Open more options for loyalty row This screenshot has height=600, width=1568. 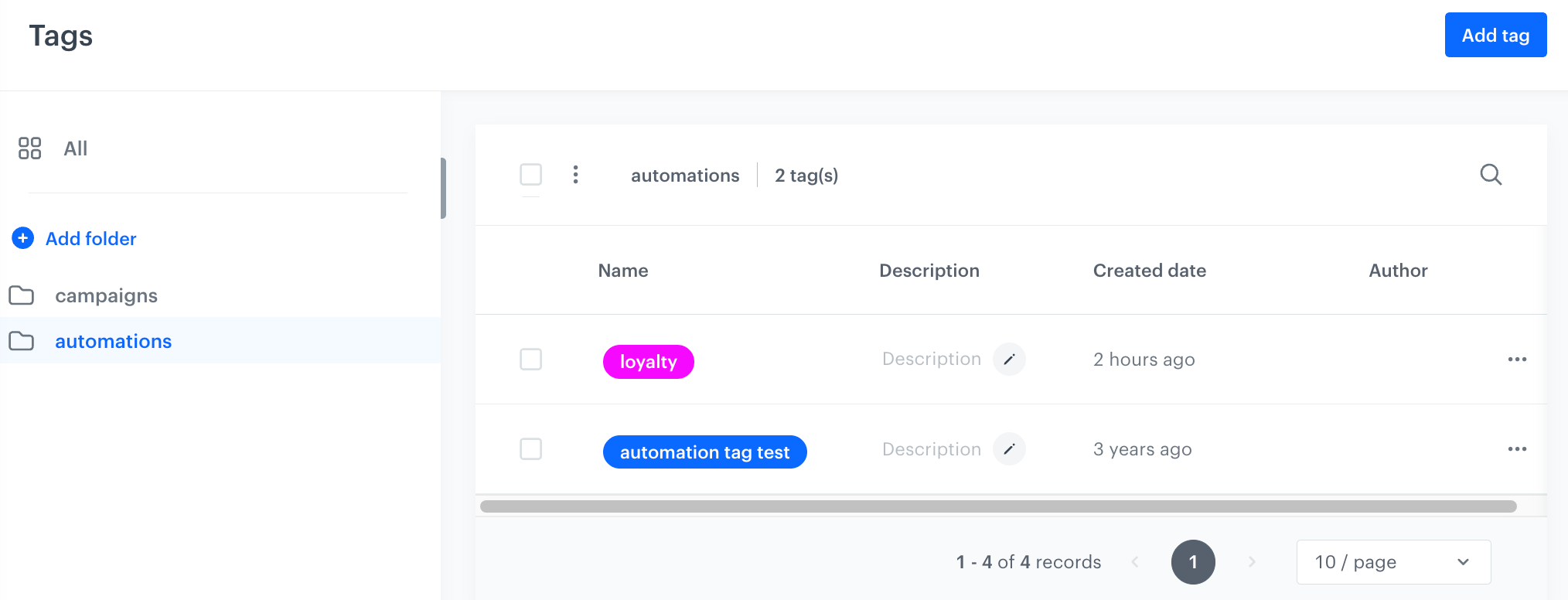click(x=1517, y=360)
